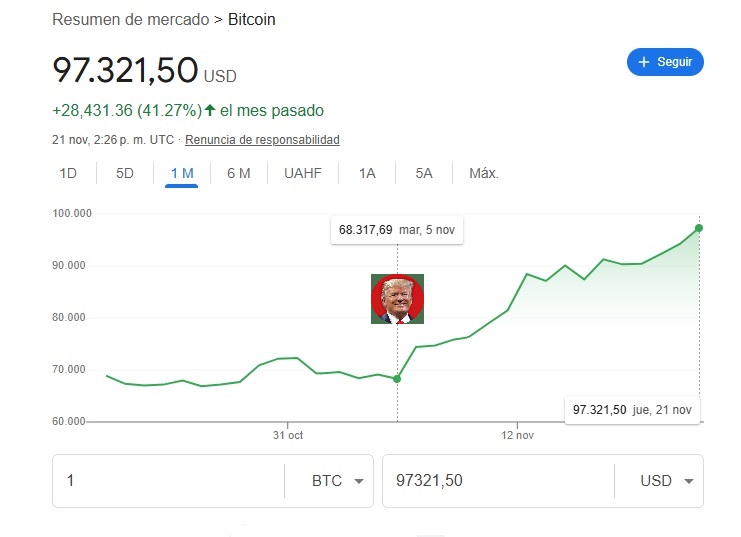Click the portrait image on the chart
The width and height of the screenshot is (741, 537).
pos(397,299)
